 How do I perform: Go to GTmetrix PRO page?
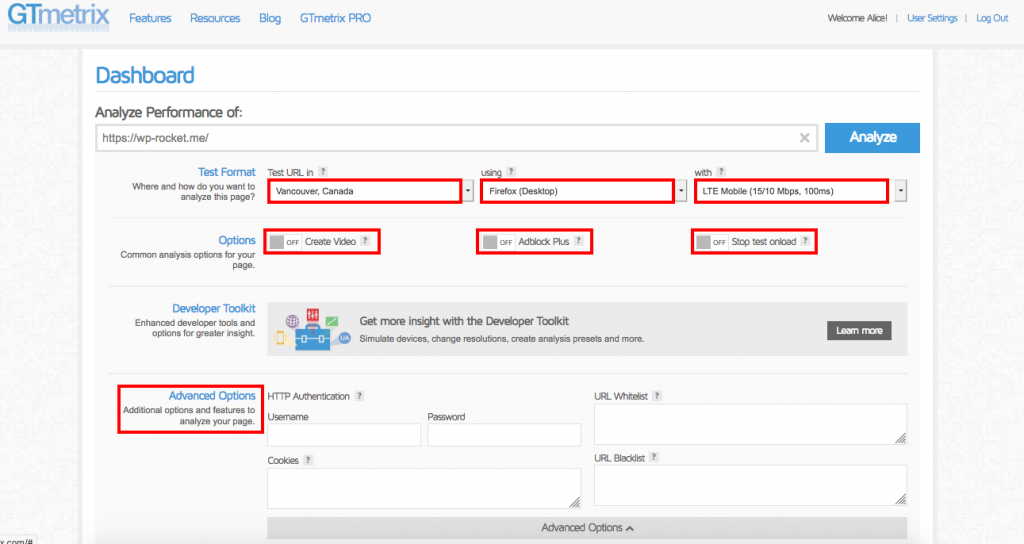pyautogui.click(x=335, y=18)
